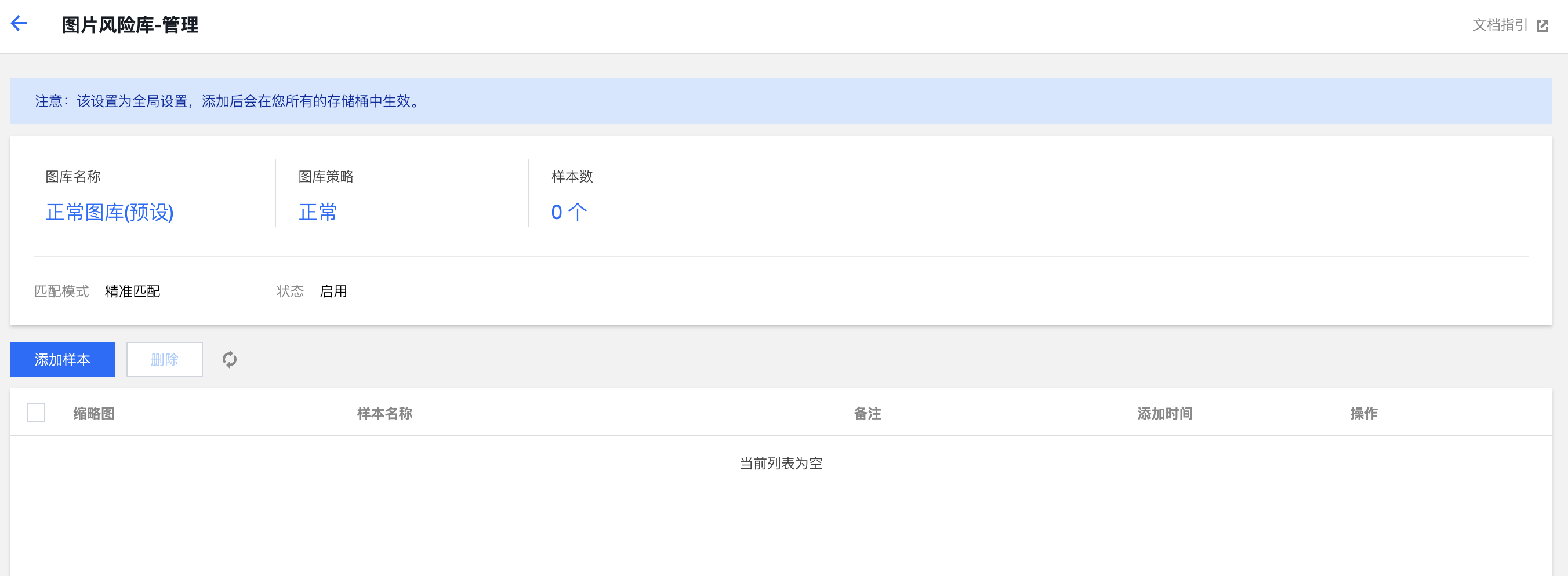1568x576 pixels.
Task: Click the 图片风险库-管理 page title
Action: click(130, 25)
